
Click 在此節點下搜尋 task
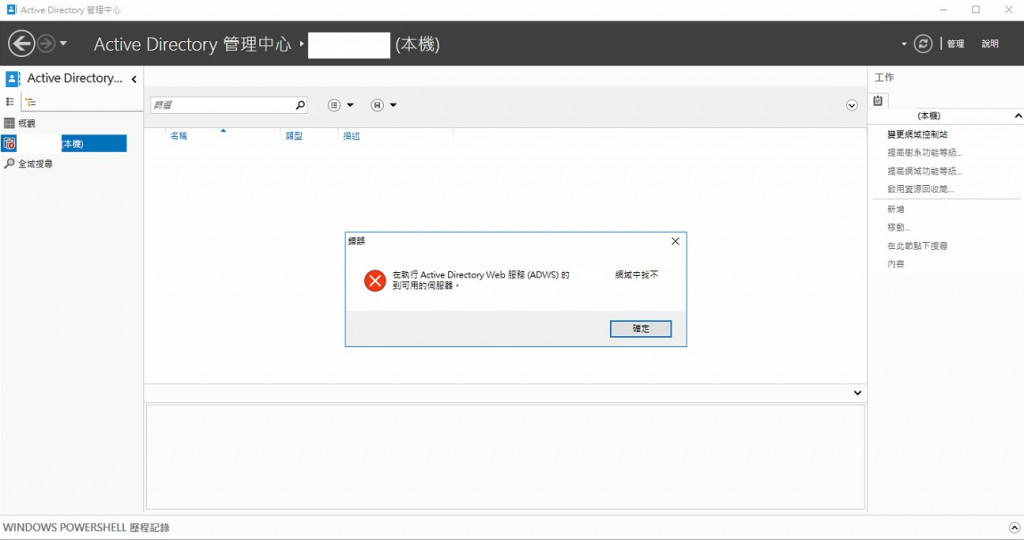point(917,246)
